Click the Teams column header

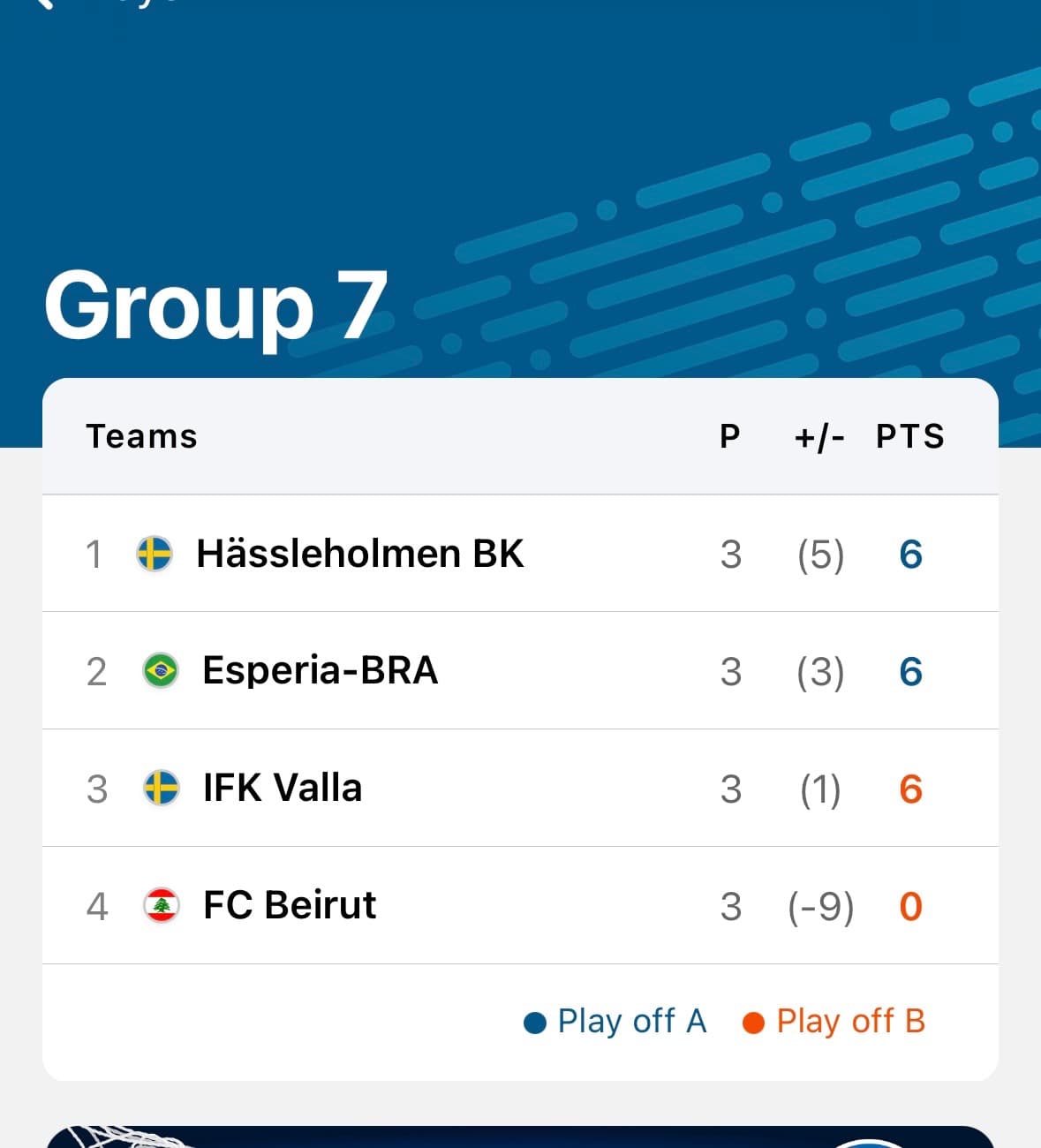point(141,435)
